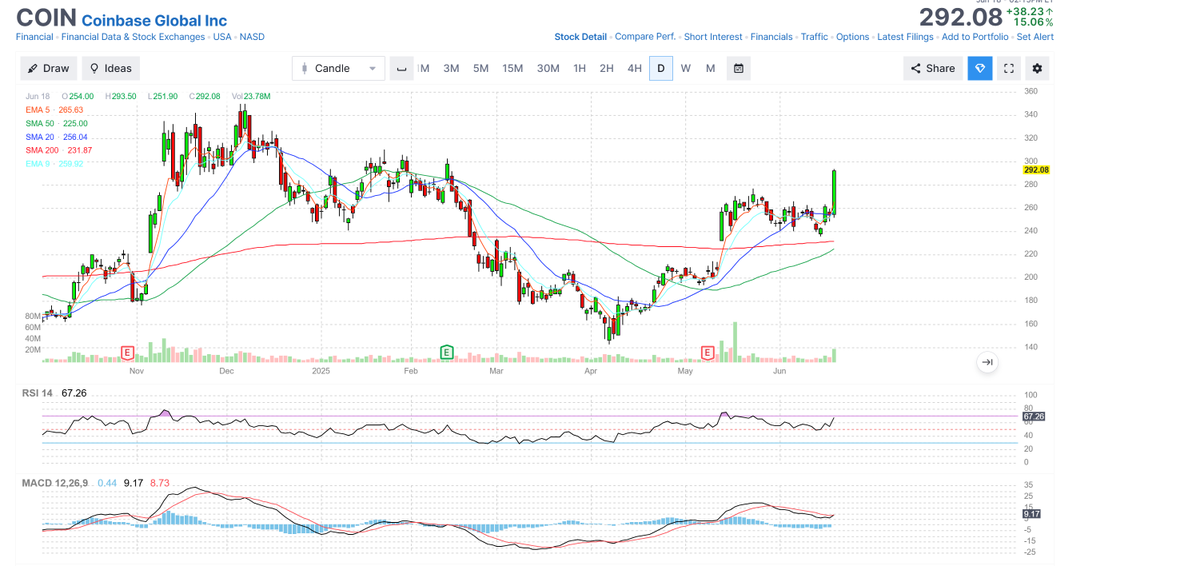Click the 292.08 price tag on axis
1200x566 pixels.
tap(1035, 170)
